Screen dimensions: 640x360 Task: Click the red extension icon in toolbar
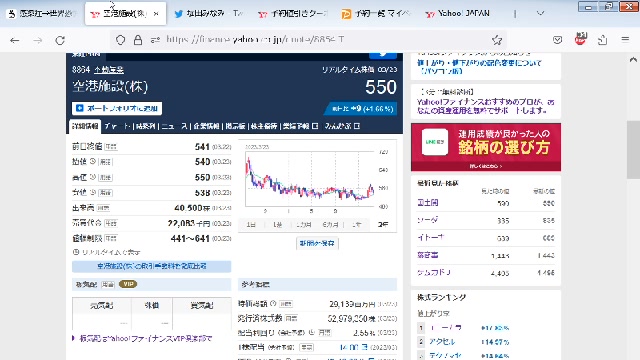(580, 39)
